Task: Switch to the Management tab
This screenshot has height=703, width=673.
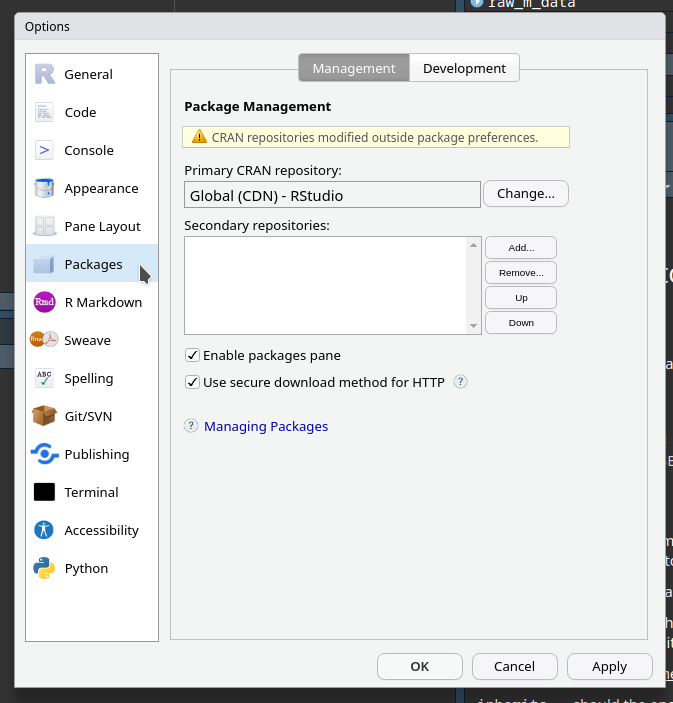Action: point(354,68)
